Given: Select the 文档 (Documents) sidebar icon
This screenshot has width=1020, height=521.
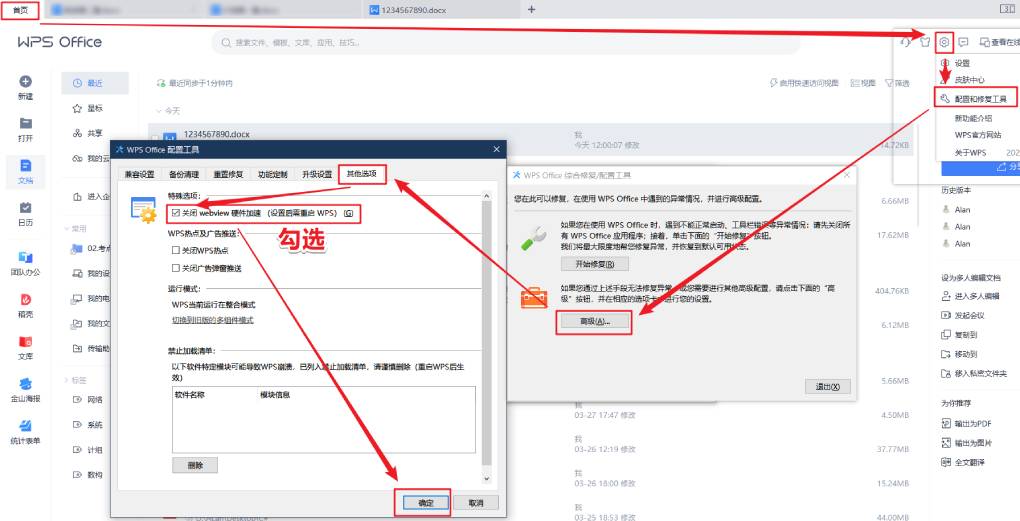Looking at the screenshot, I should [x=25, y=166].
